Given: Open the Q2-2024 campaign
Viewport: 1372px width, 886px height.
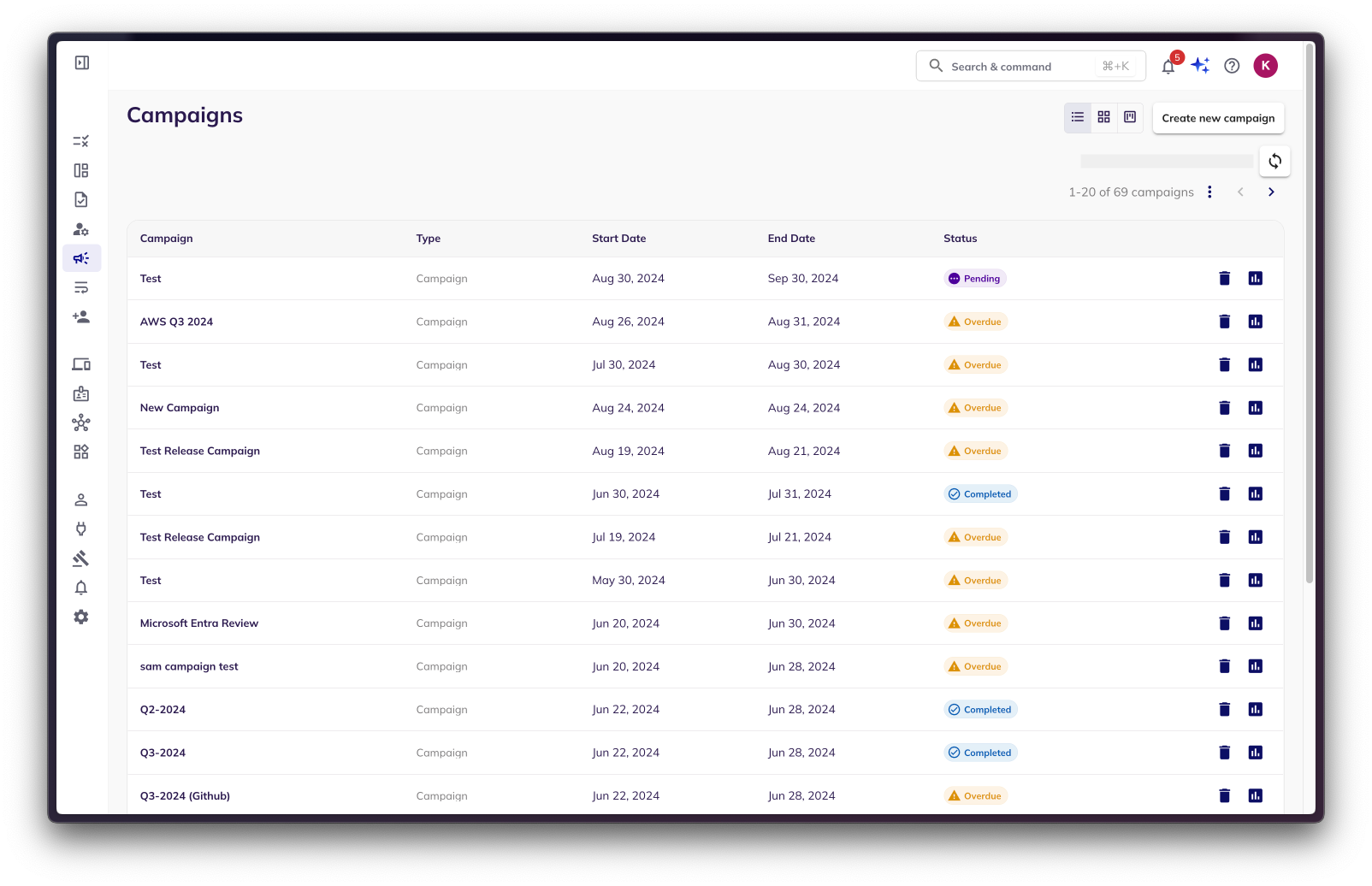Looking at the screenshot, I should click(163, 710).
